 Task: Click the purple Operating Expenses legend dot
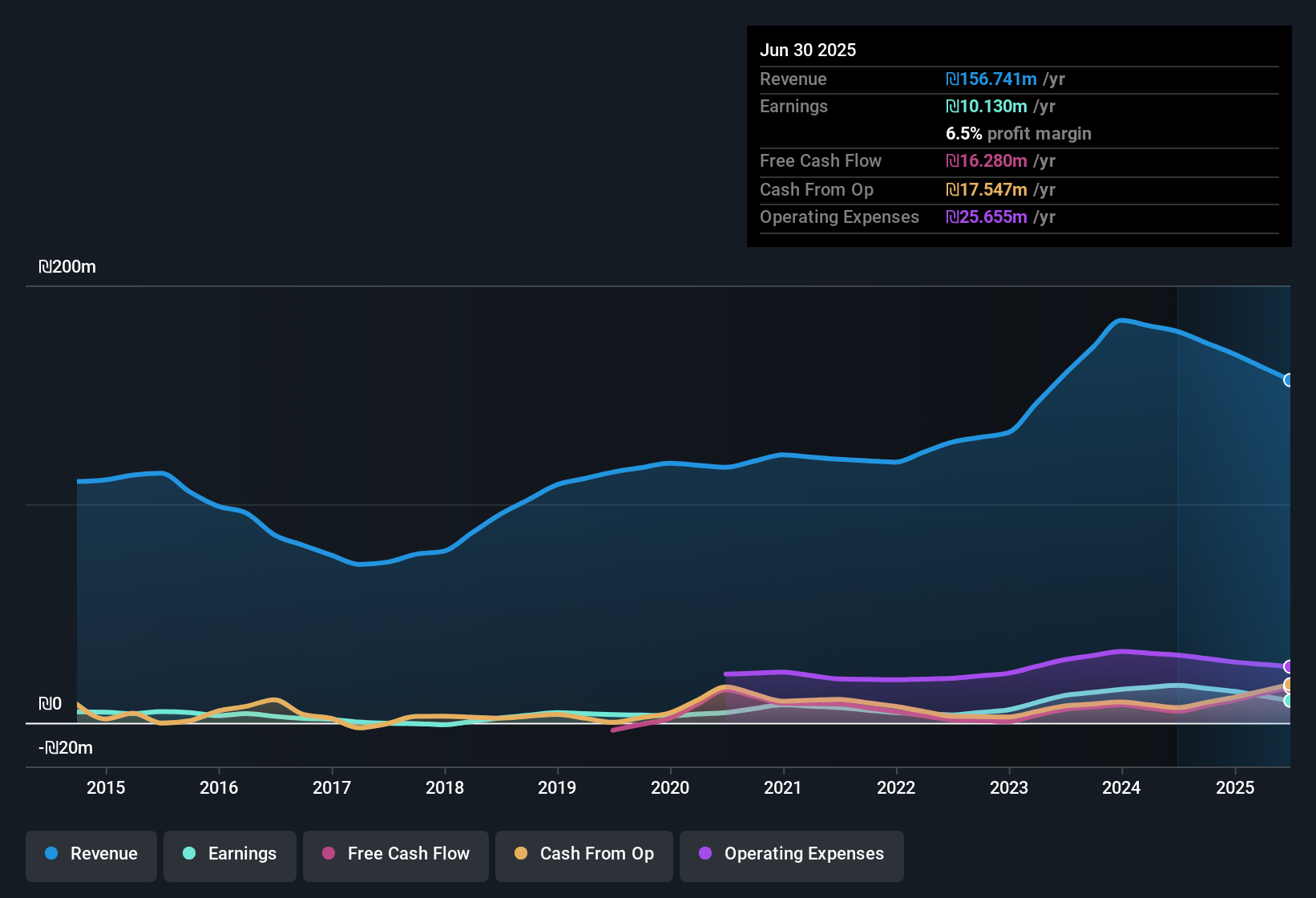click(x=705, y=854)
